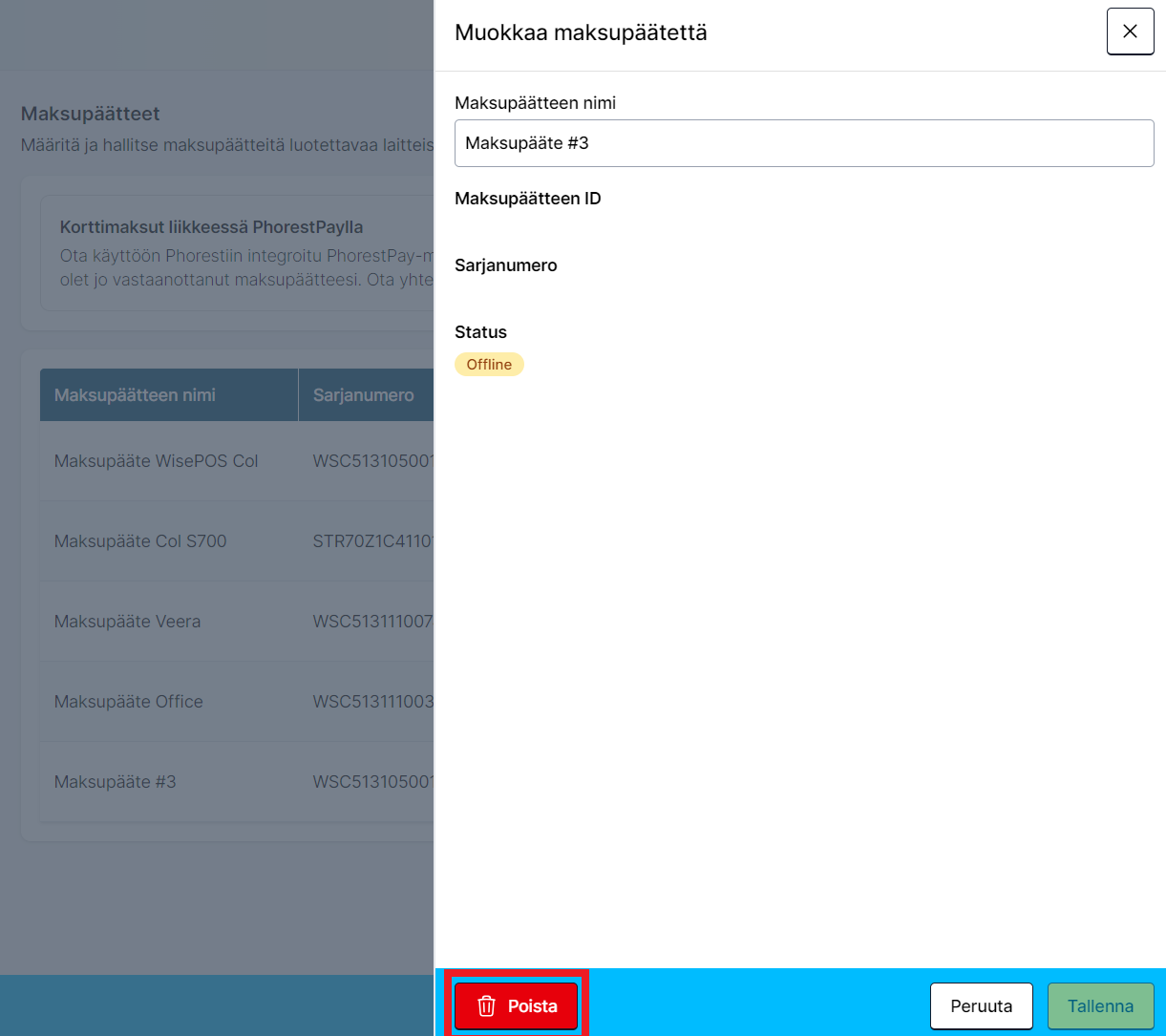Click the Status label in the edit panel
Image resolution: width=1166 pixels, height=1036 pixels.
(x=480, y=332)
